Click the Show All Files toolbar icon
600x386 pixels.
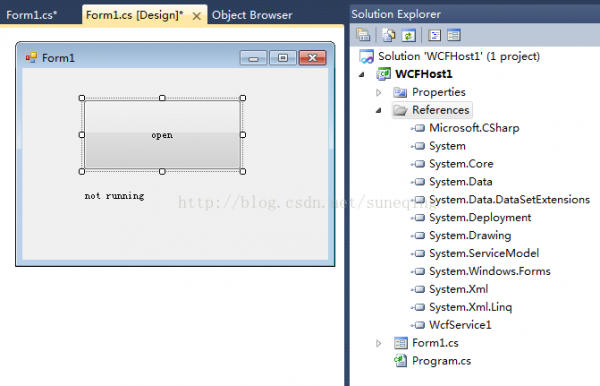(x=388, y=35)
